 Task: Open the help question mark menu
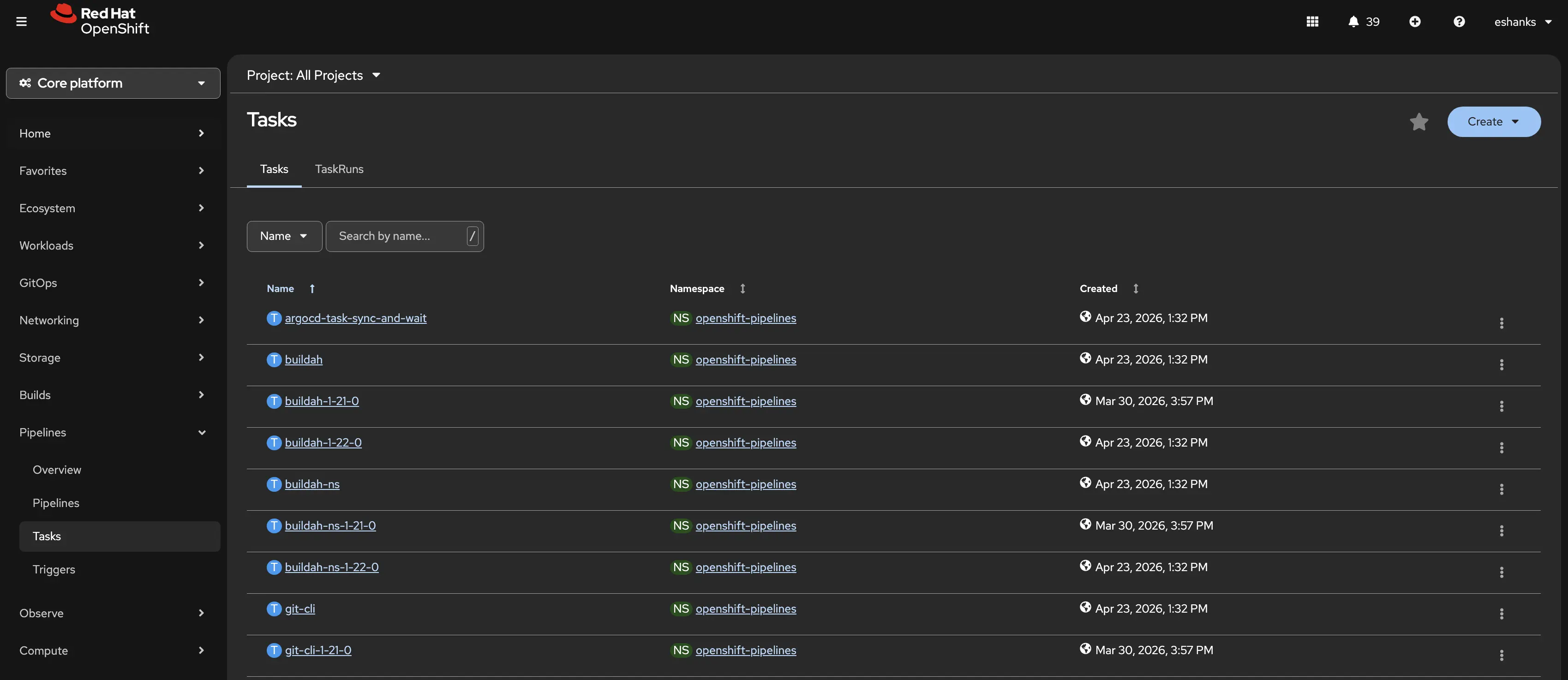1459,22
